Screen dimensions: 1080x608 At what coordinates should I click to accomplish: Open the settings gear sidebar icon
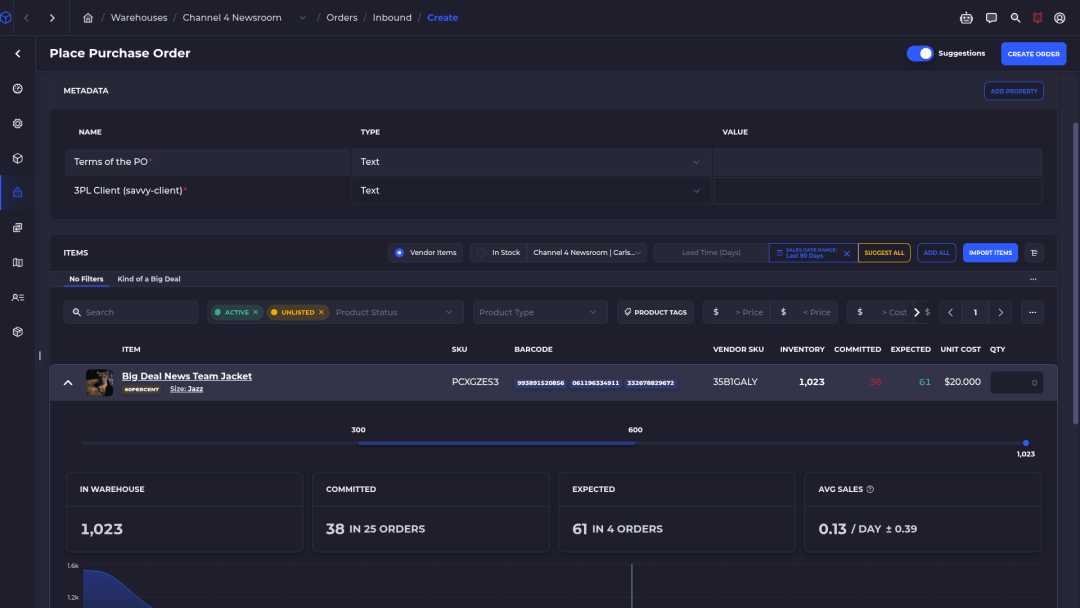tap(18, 124)
